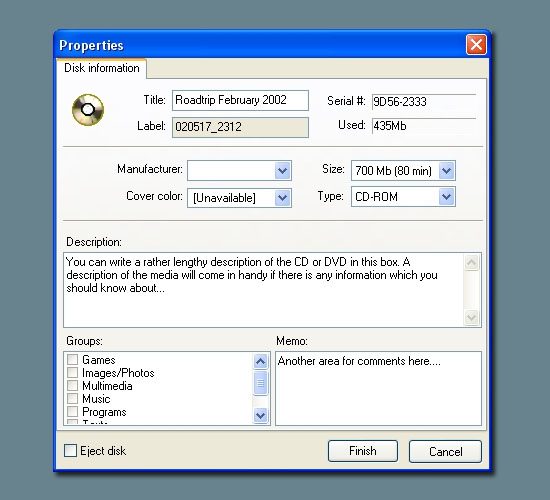Click the CD disc icon
Image resolution: width=550 pixels, height=500 pixels.
click(88, 109)
